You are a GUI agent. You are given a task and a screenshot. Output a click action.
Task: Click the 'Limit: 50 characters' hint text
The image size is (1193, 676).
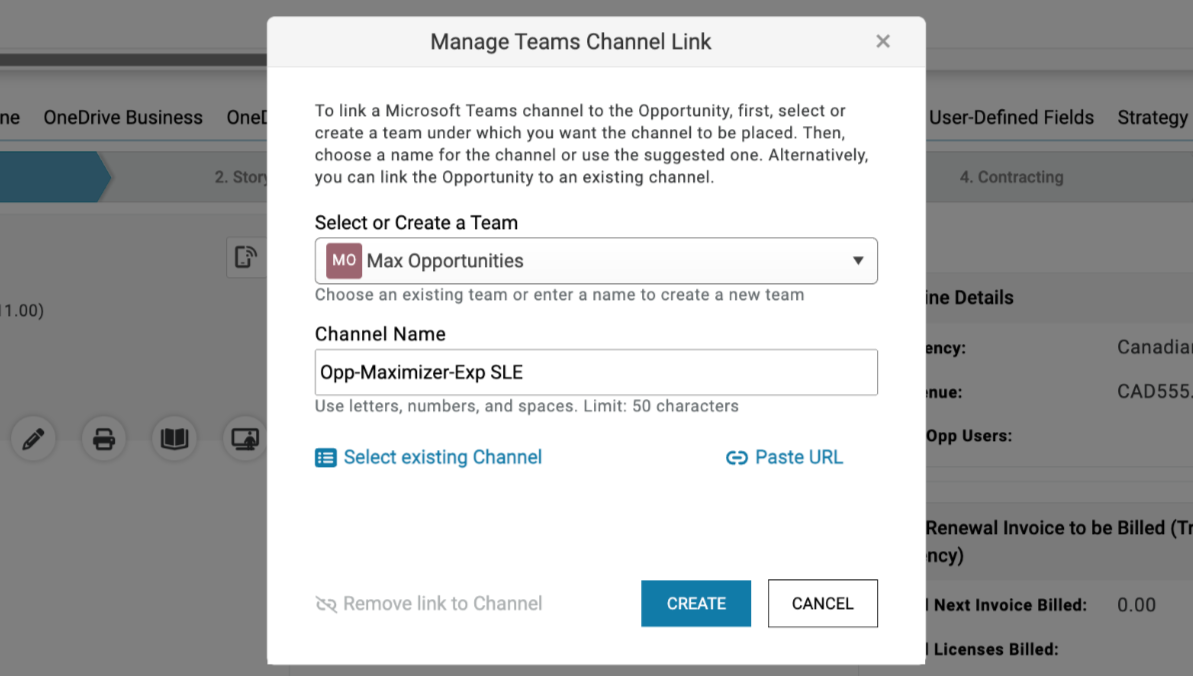660,406
